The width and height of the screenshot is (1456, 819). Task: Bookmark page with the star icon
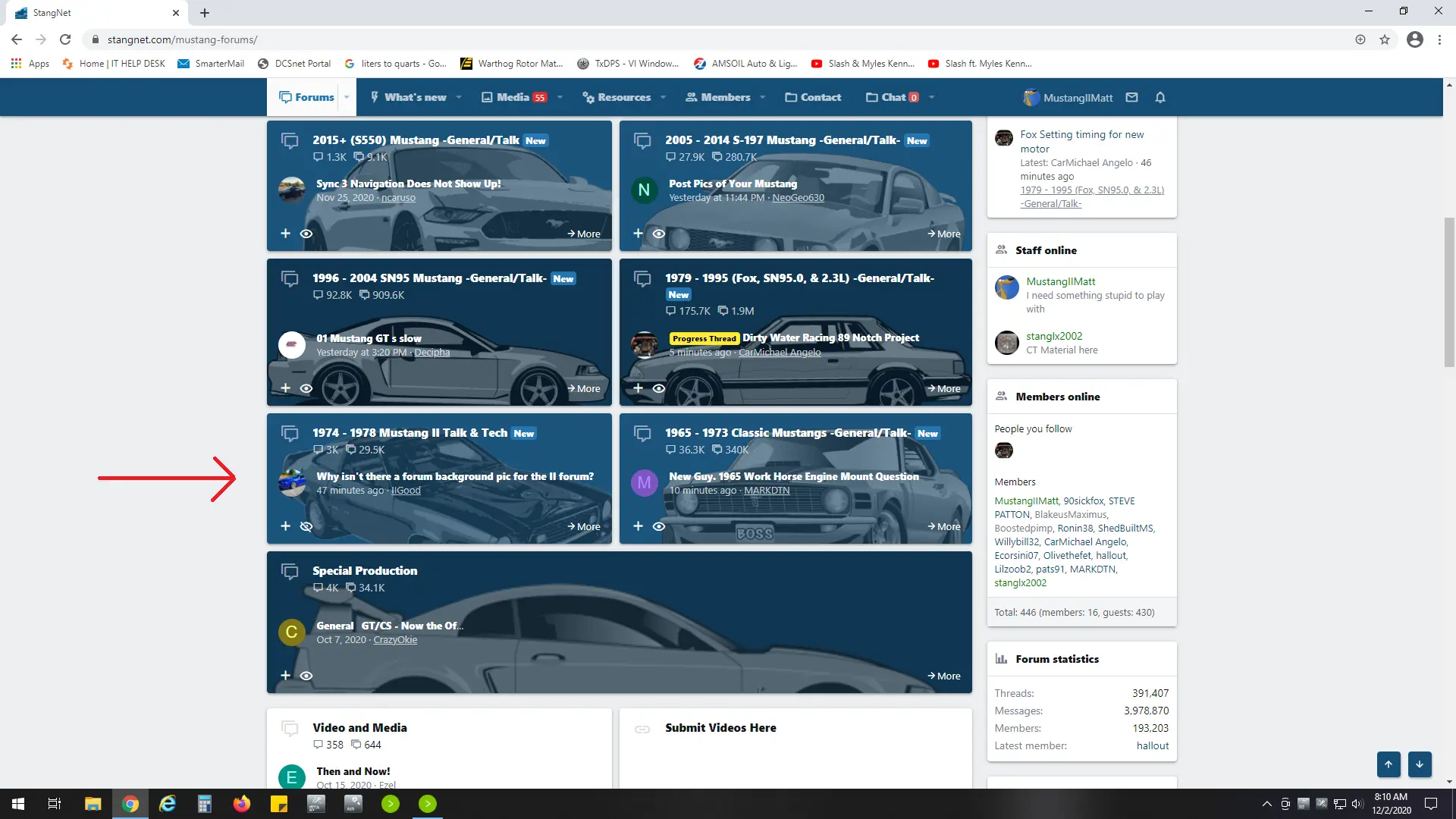click(x=1385, y=39)
